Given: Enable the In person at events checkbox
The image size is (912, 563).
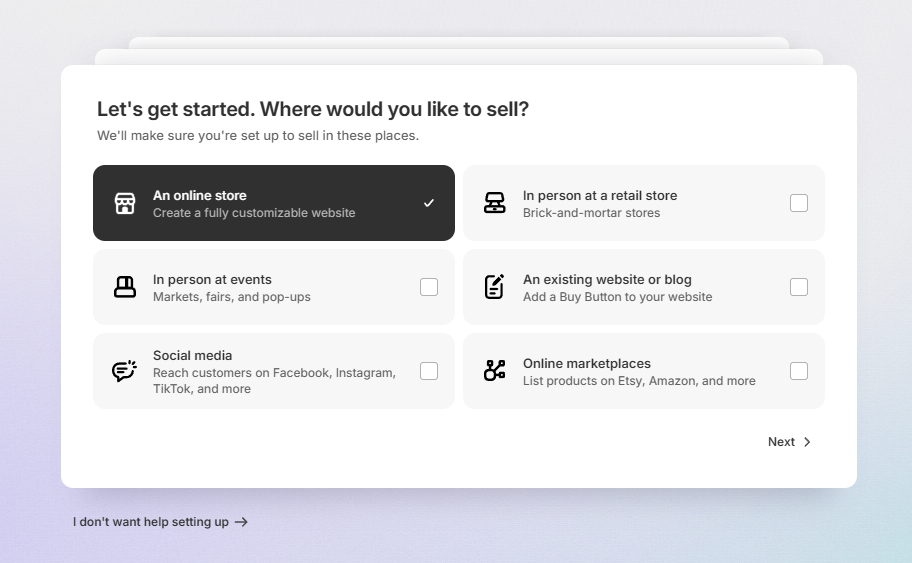Looking at the screenshot, I should click(429, 287).
